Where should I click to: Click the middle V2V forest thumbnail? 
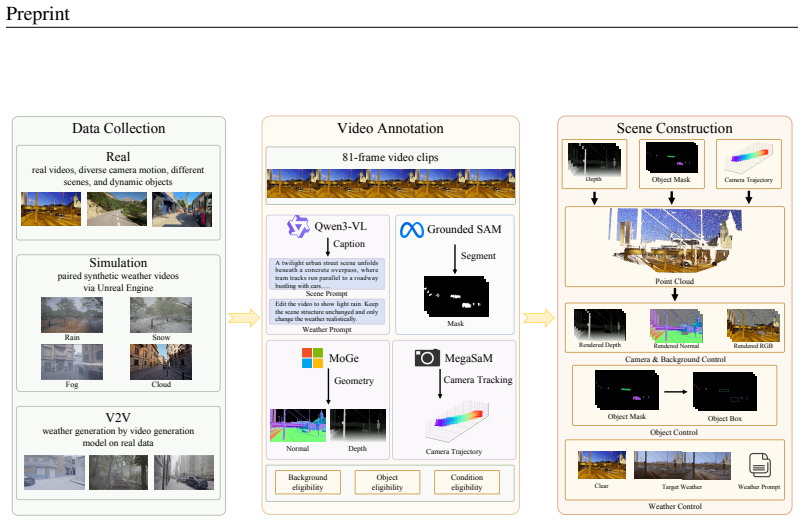click(x=118, y=472)
